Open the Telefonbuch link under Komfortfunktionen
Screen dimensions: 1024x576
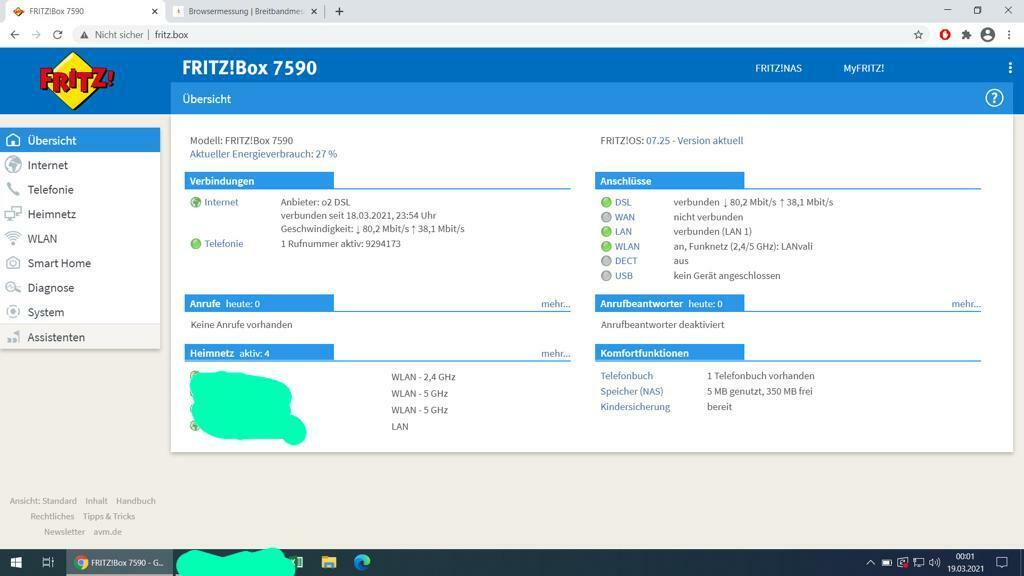coord(626,376)
